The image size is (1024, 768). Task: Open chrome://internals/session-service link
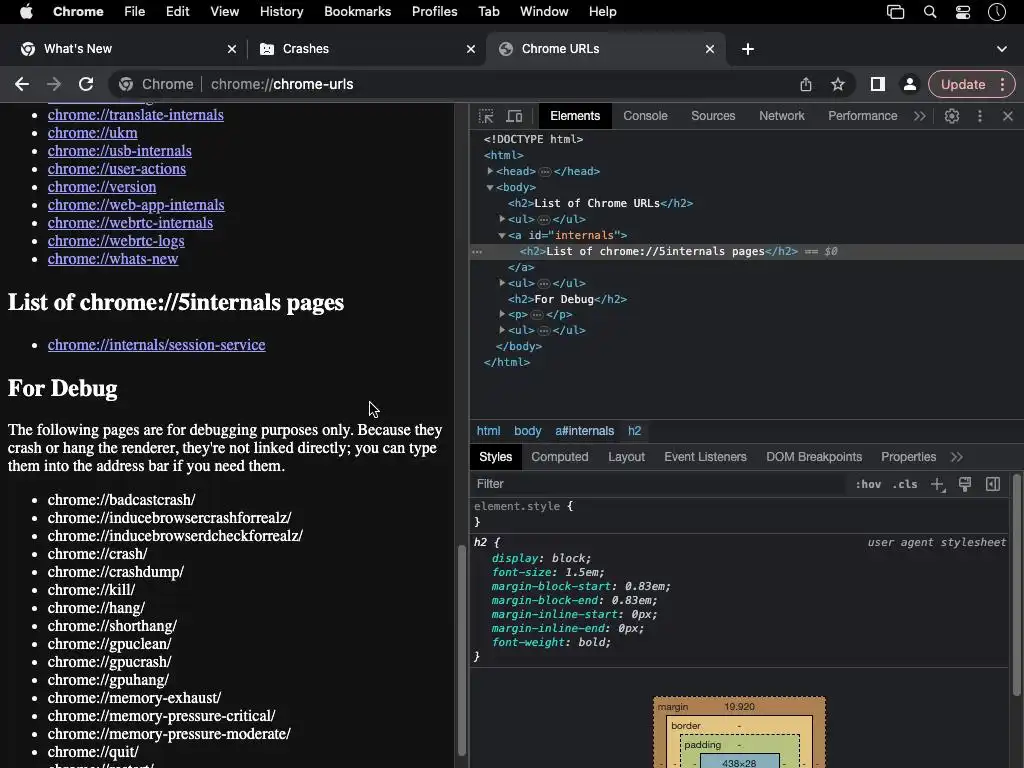156,345
